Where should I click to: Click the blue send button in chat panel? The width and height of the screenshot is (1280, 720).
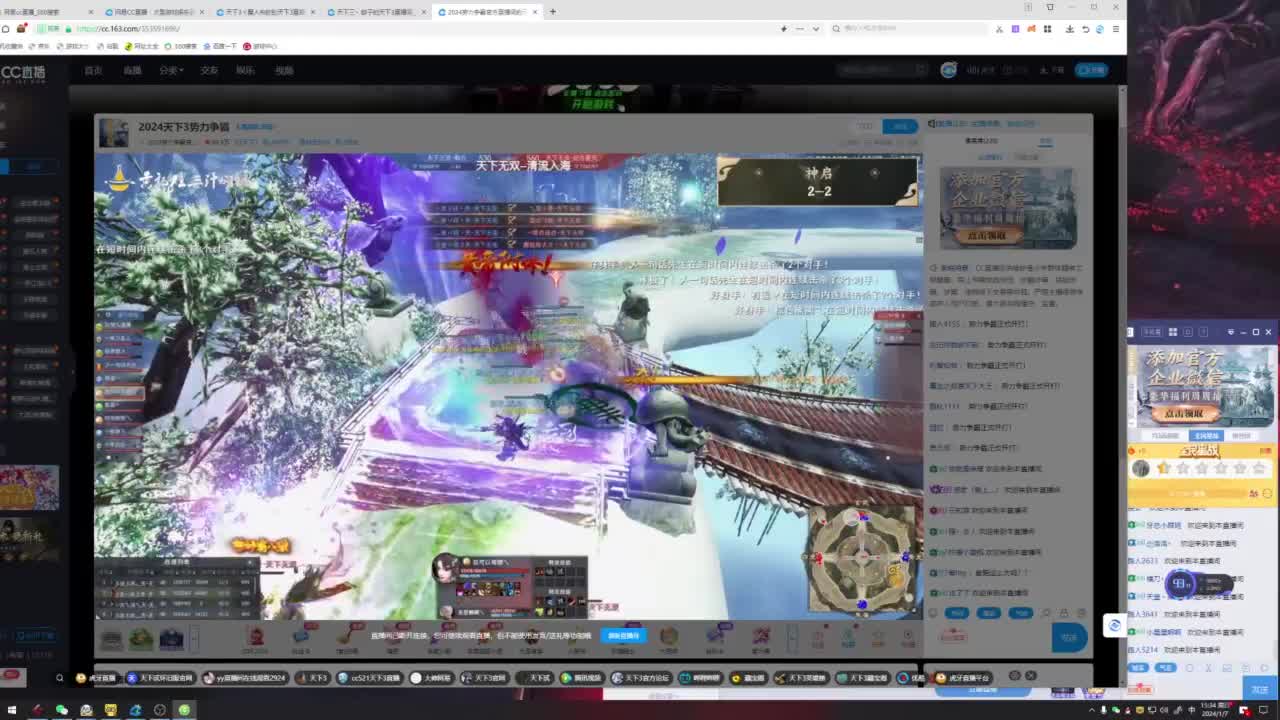point(1069,637)
